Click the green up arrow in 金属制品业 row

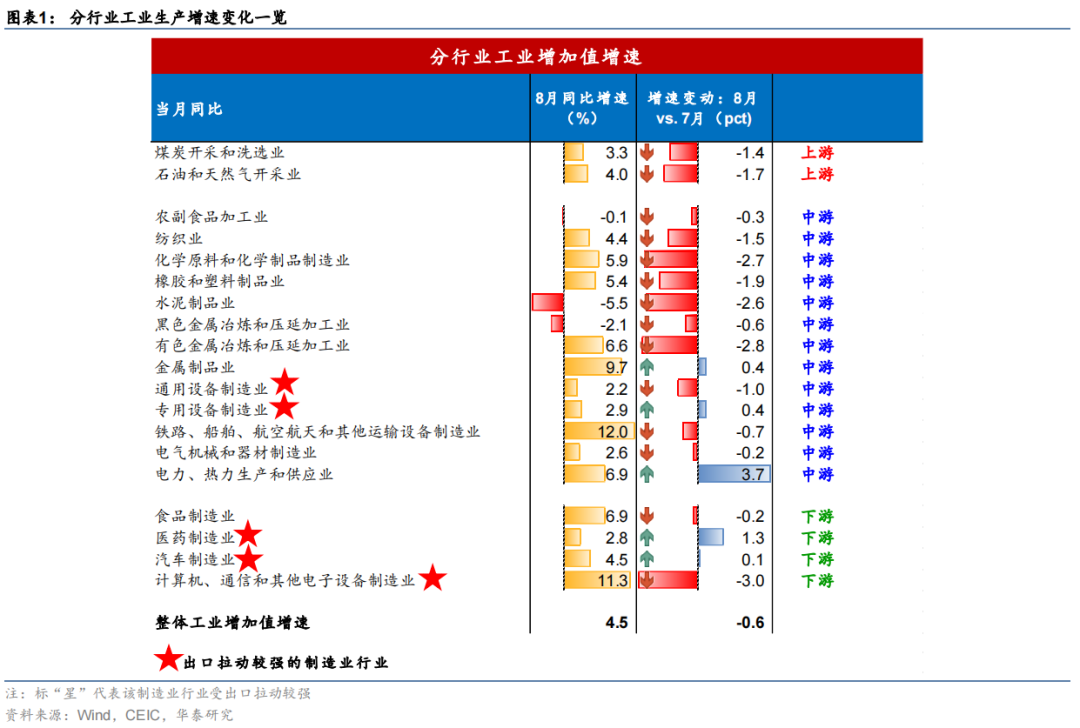pyautogui.click(x=646, y=367)
